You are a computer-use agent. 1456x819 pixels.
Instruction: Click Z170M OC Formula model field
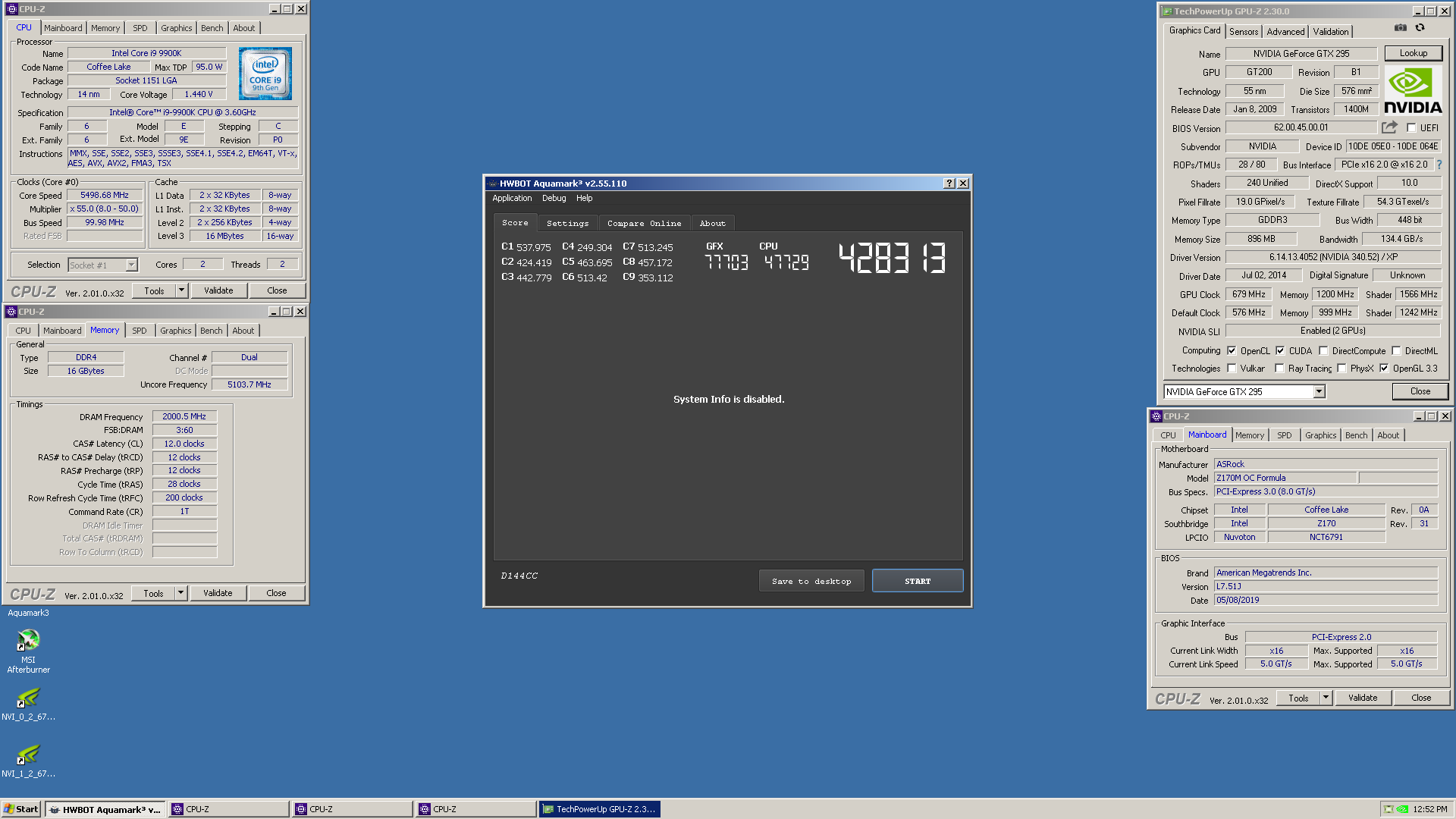[x=1285, y=478]
